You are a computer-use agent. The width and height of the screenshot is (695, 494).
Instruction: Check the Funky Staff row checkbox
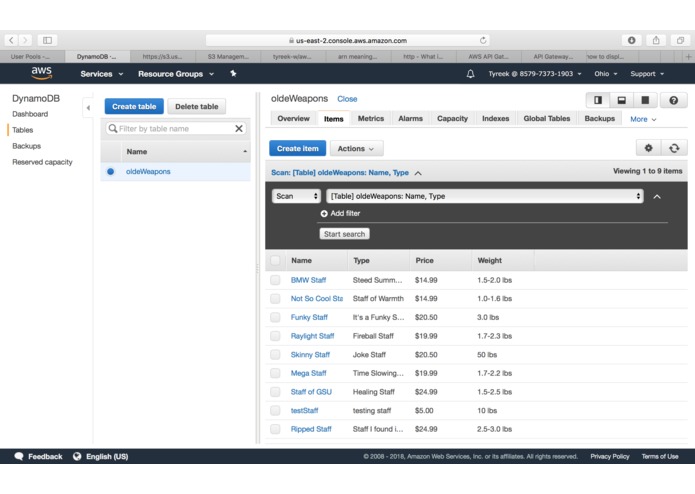(275, 317)
